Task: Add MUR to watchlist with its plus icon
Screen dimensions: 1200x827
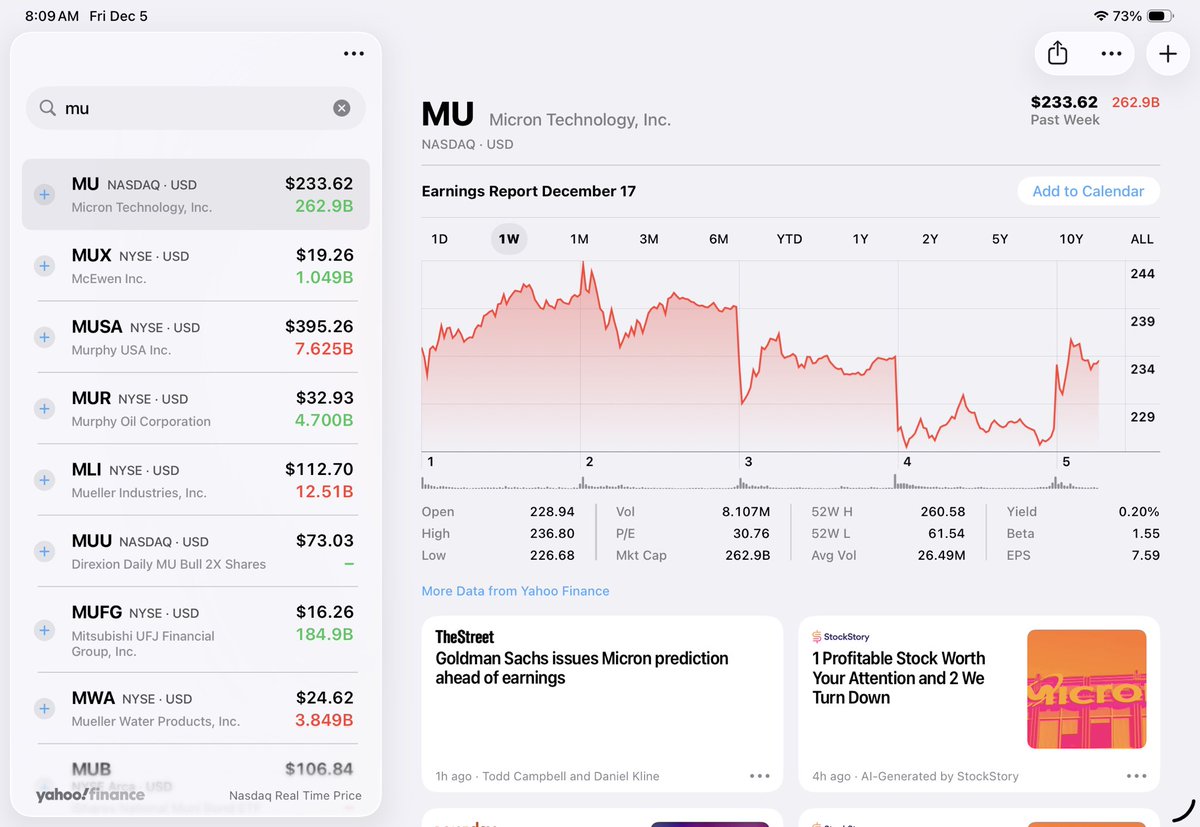Action: click(44, 408)
